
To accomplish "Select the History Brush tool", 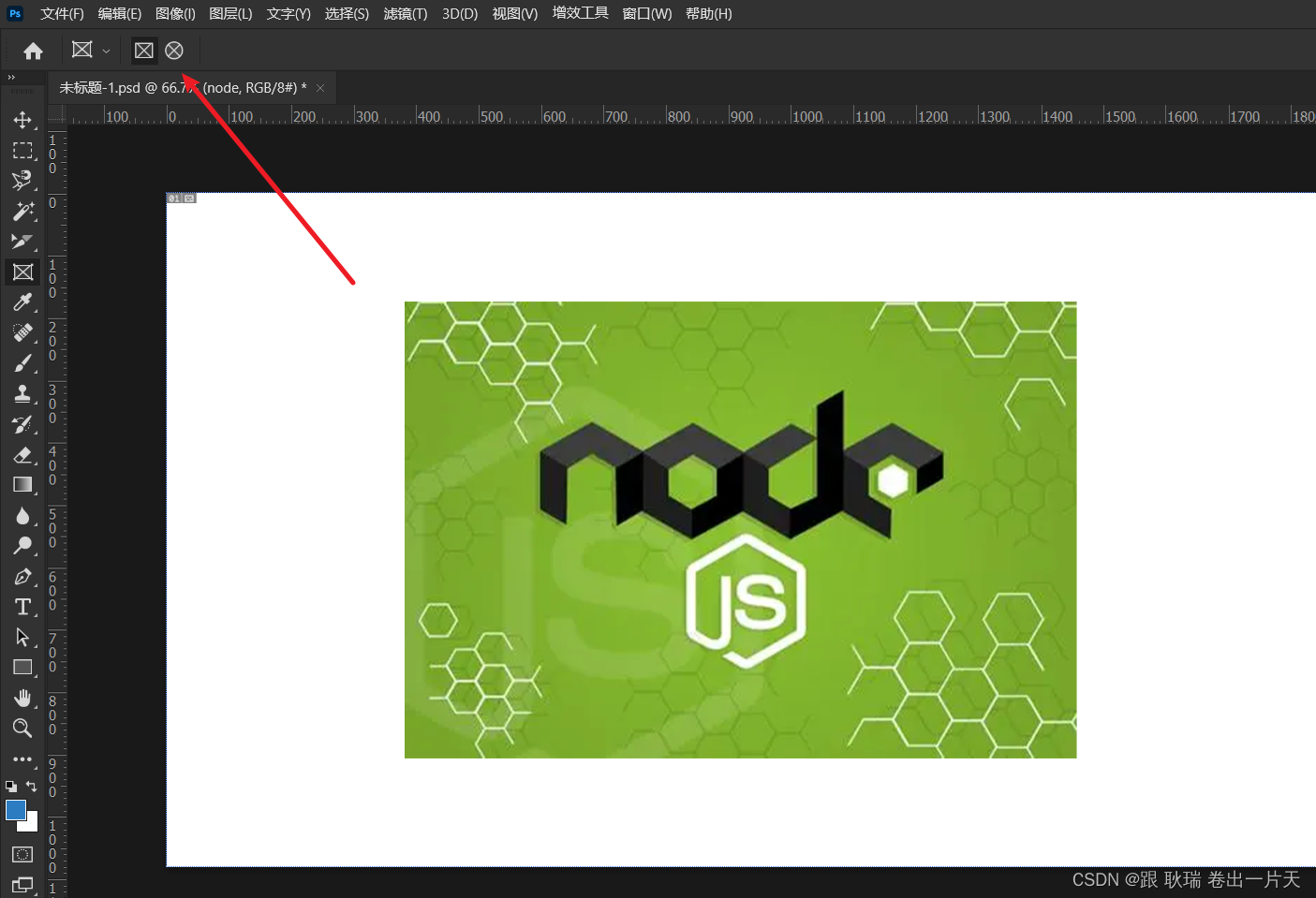I will (22, 424).
